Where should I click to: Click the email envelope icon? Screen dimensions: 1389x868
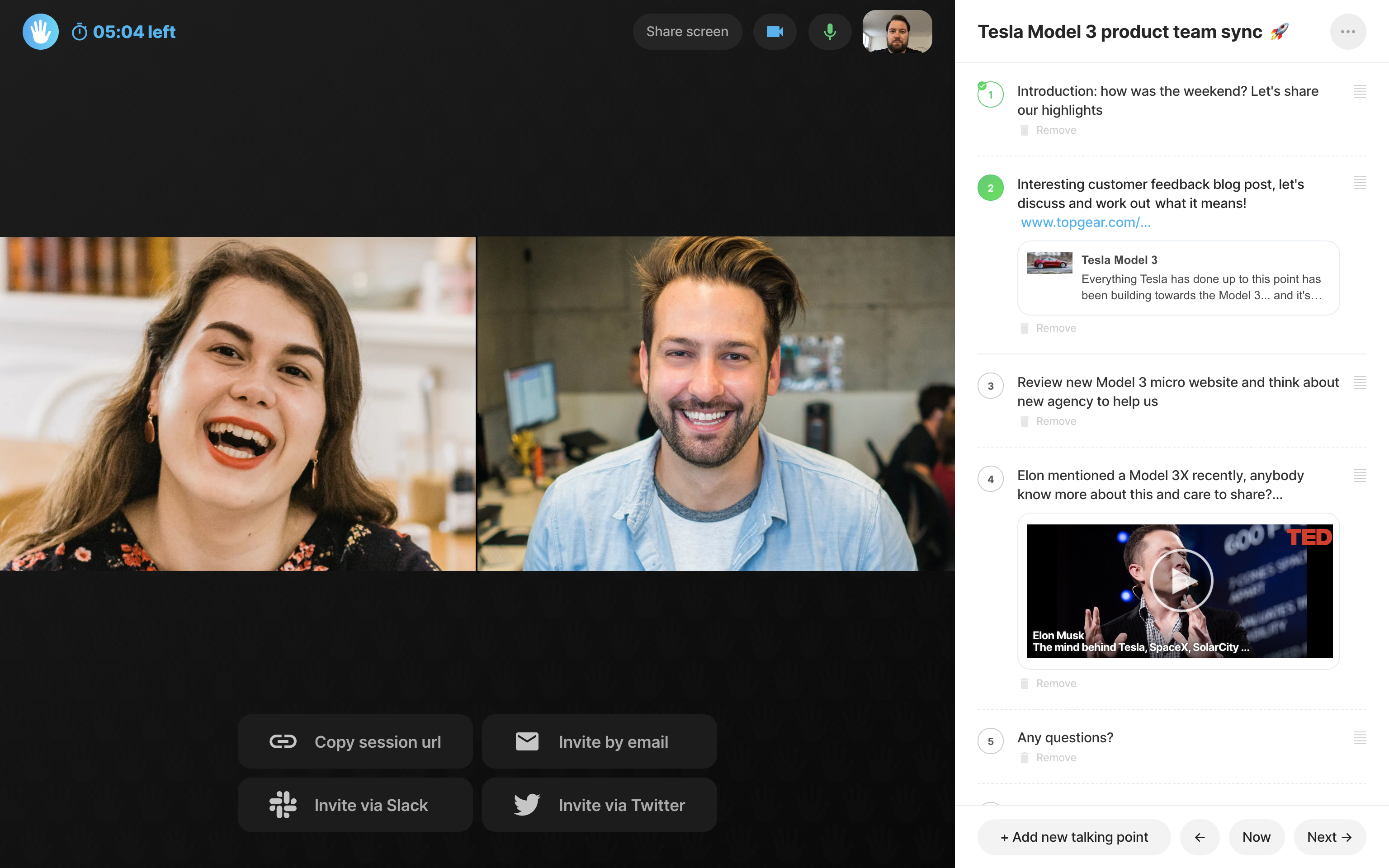click(x=527, y=742)
